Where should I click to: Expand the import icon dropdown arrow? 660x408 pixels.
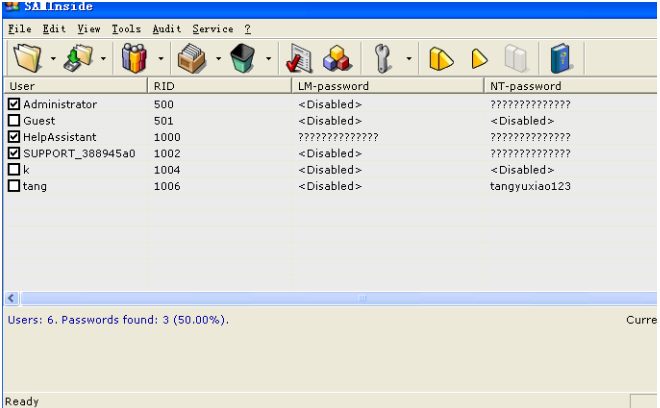[103, 59]
